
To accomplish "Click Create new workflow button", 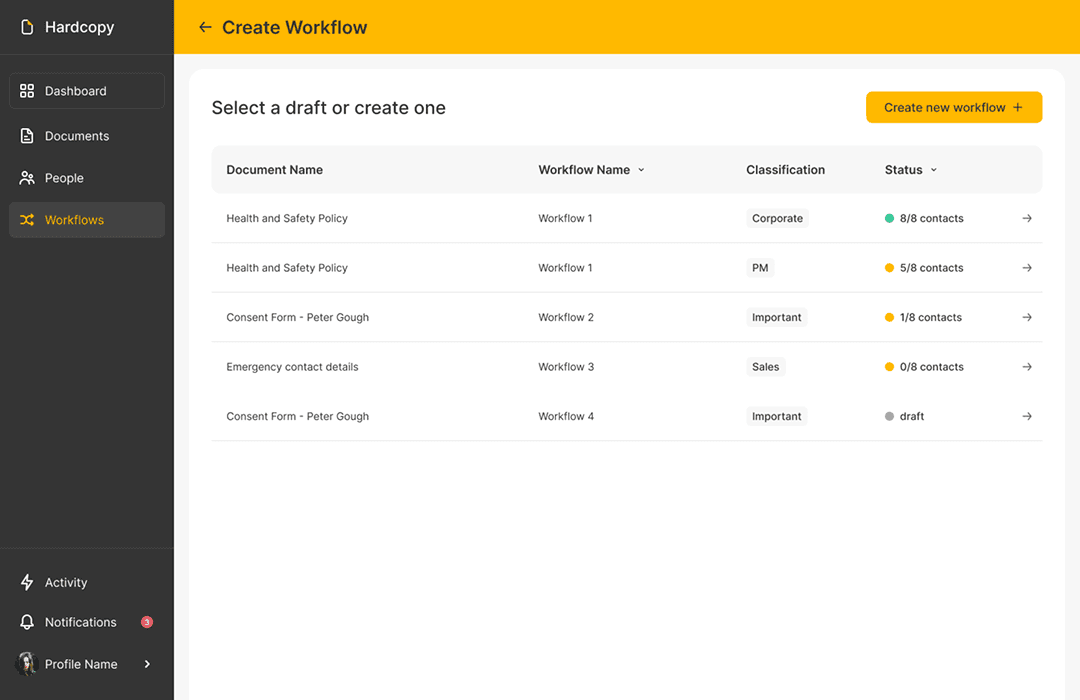I will click(953, 108).
